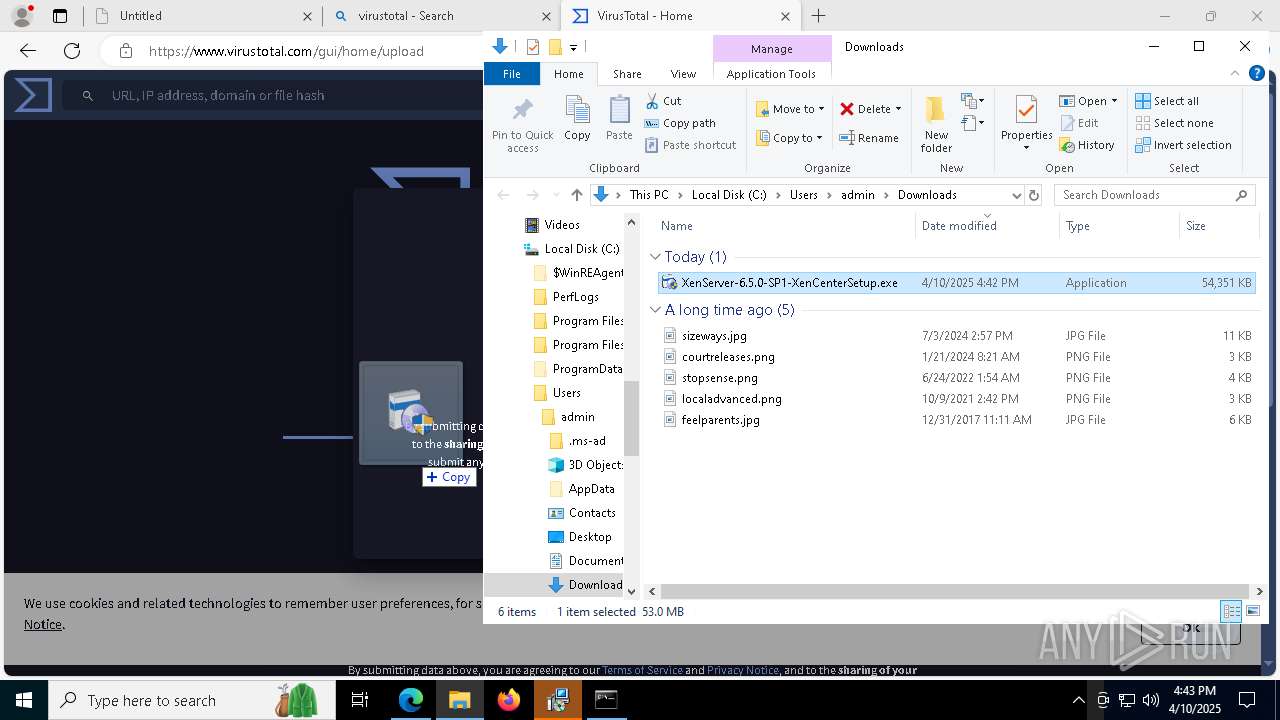Select the file stopsense.png
This screenshot has height=720, width=1280.
click(x=720, y=378)
